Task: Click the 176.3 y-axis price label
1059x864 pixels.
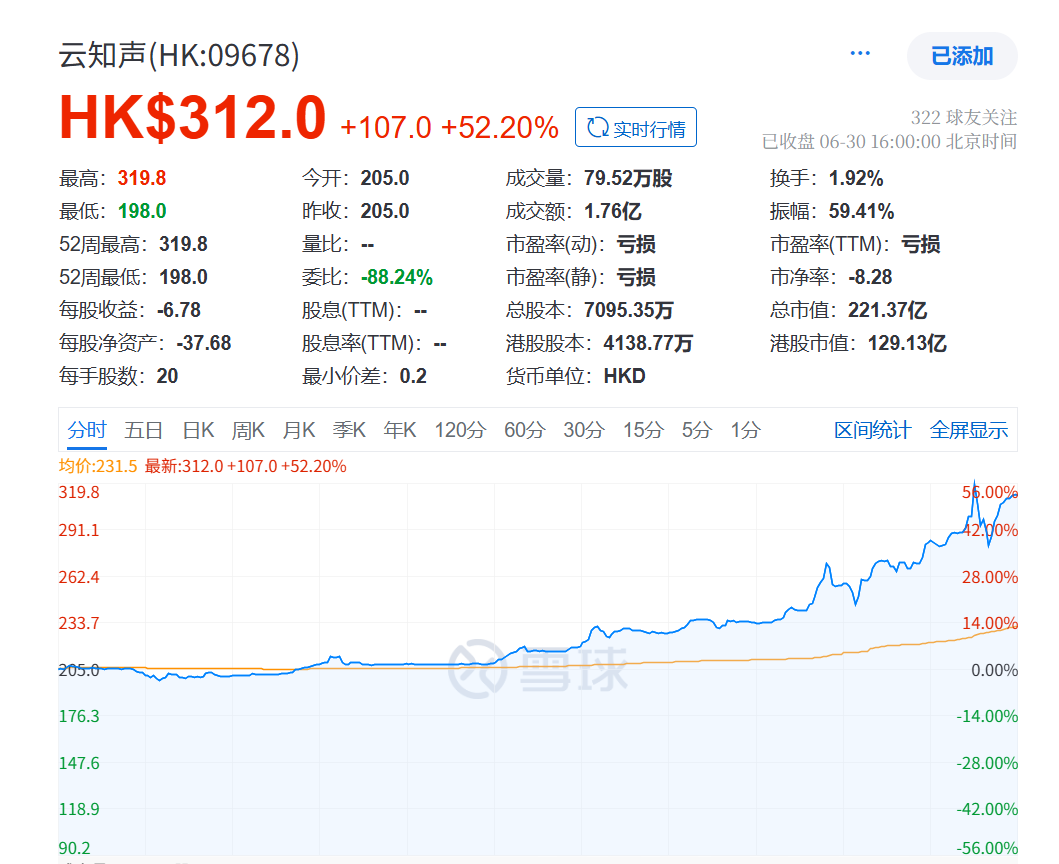Action: click(79, 716)
